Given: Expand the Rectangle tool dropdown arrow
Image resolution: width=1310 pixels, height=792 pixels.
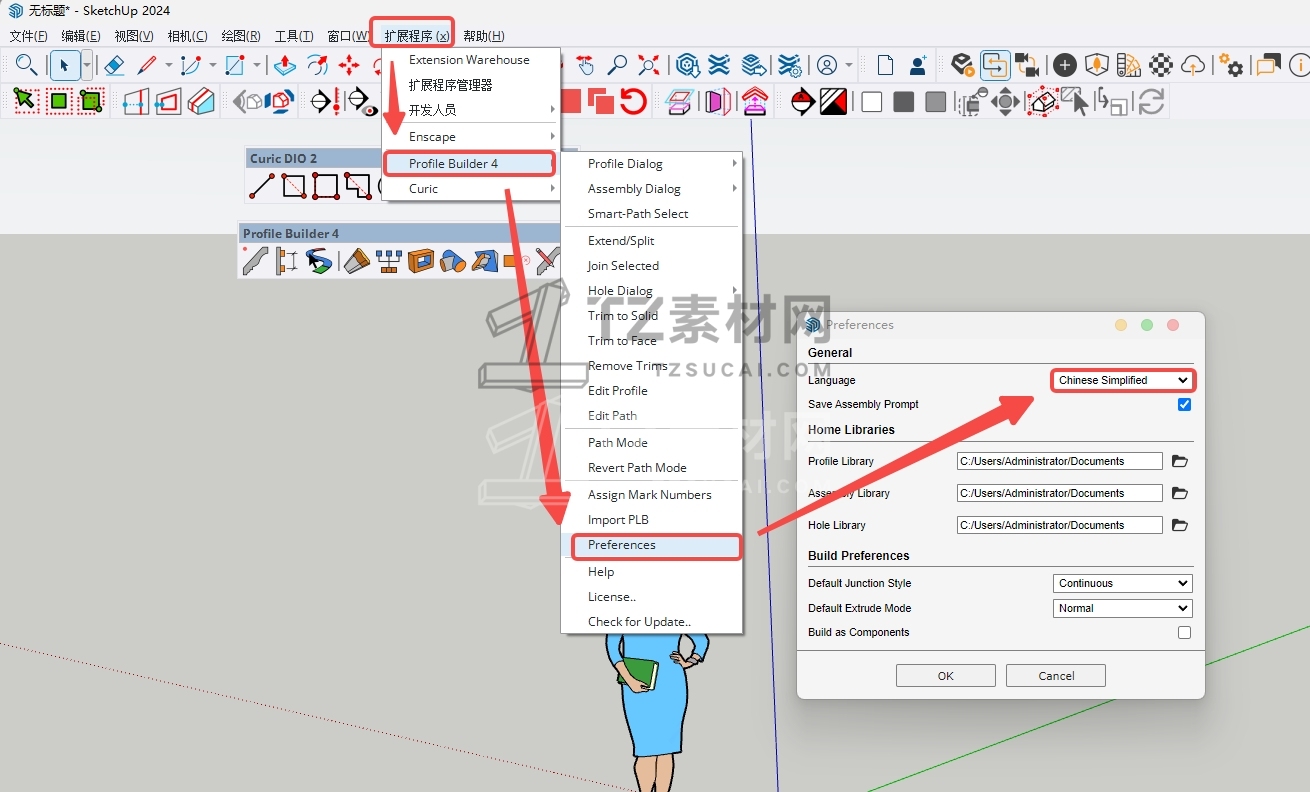Looking at the screenshot, I should tap(256, 66).
